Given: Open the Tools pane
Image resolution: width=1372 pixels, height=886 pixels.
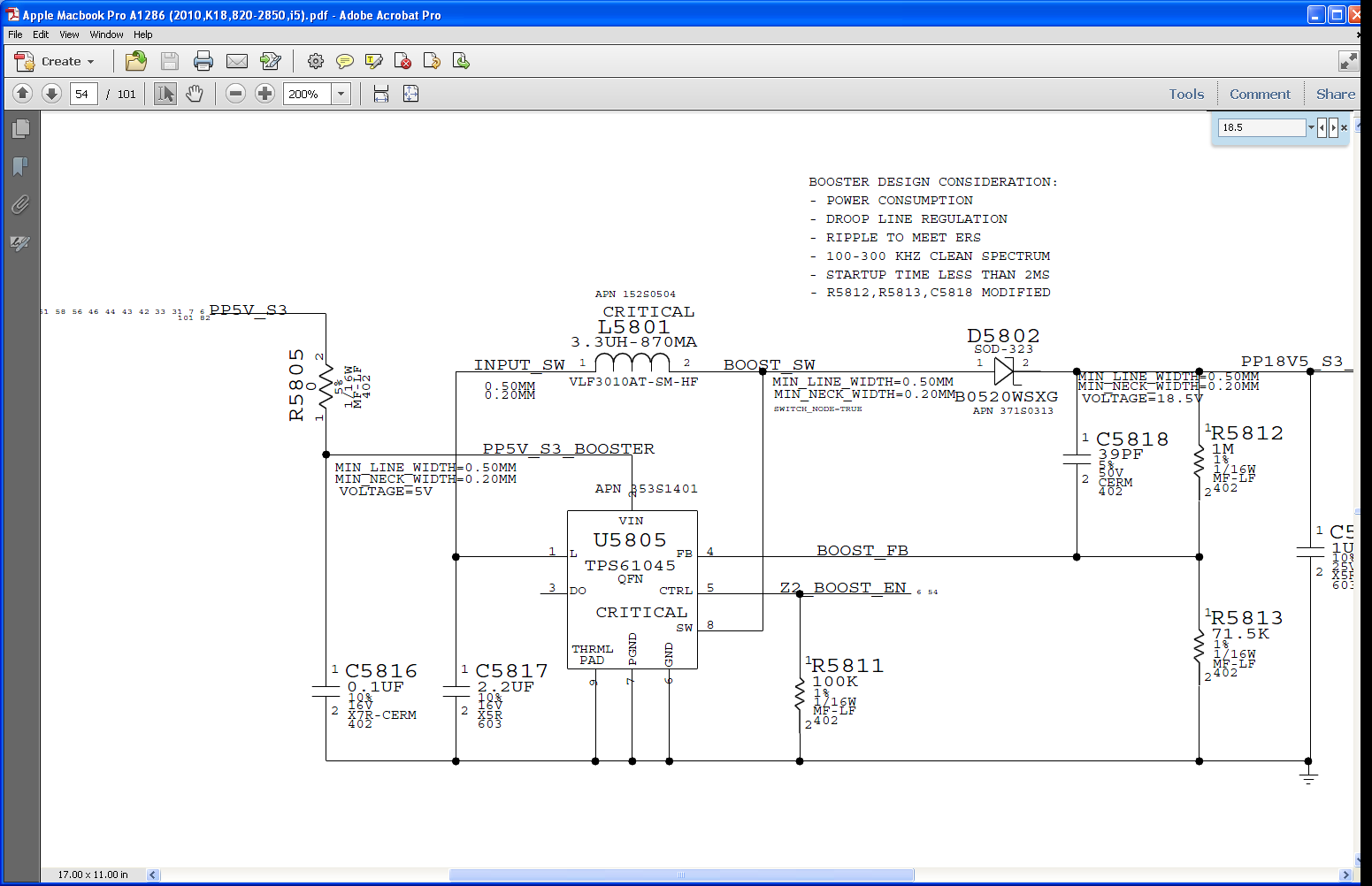Looking at the screenshot, I should coord(1186,94).
